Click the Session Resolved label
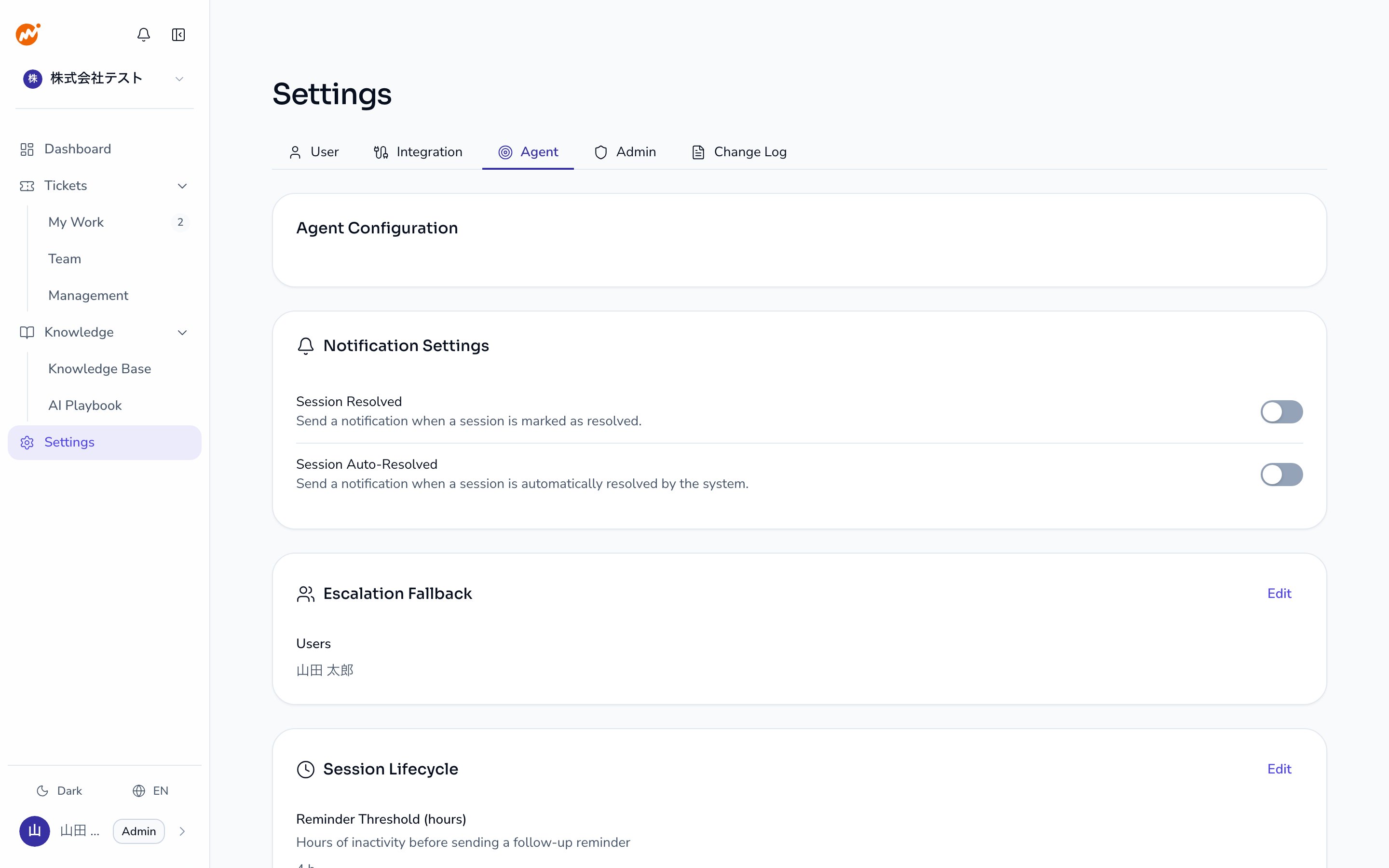Image resolution: width=1389 pixels, height=868 pixels. click(349, 402)
